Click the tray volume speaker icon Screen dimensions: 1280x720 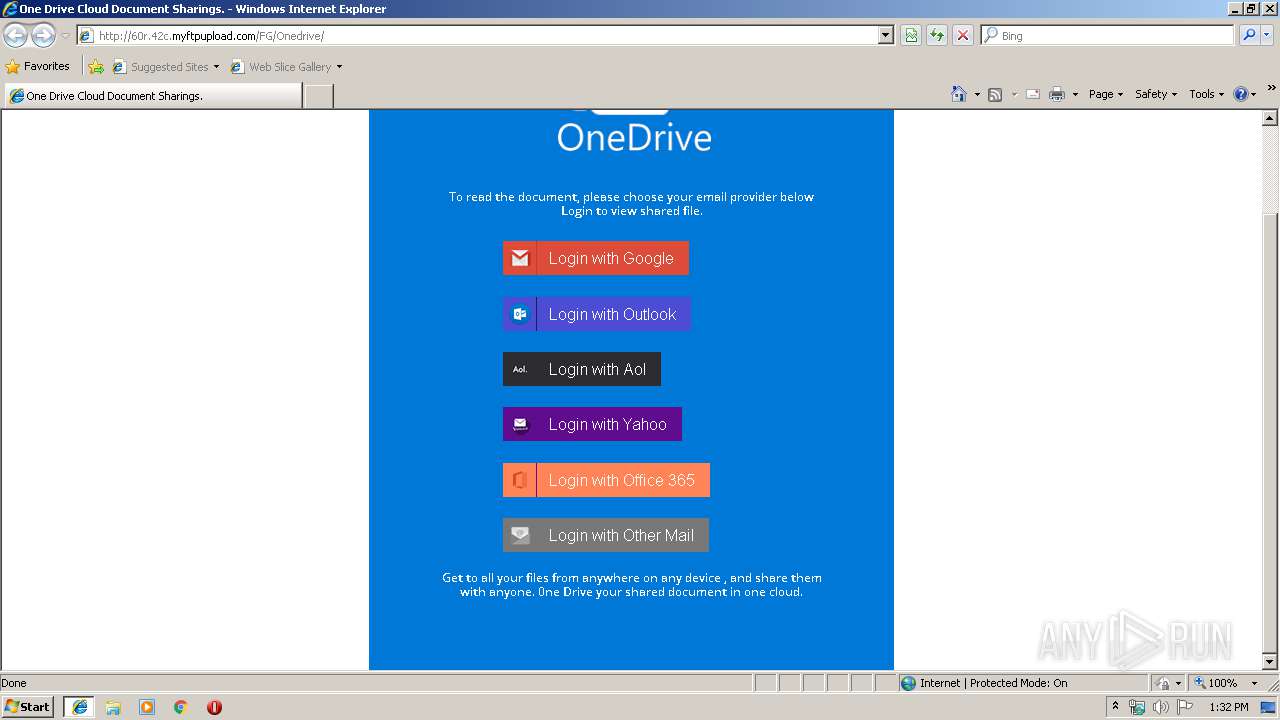pyautogui.click(x=1161, y=707)
